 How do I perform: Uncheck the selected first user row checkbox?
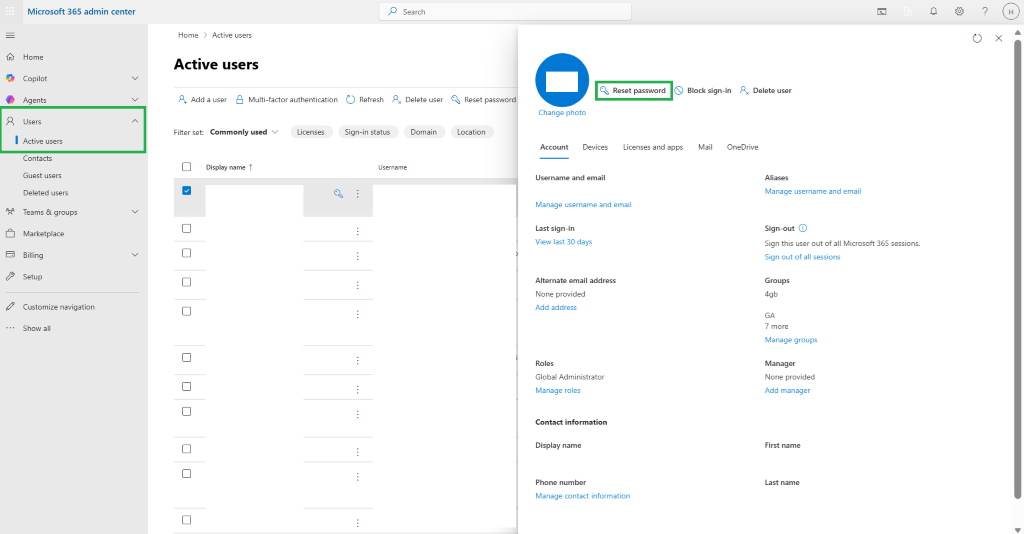tap(187, 191)
